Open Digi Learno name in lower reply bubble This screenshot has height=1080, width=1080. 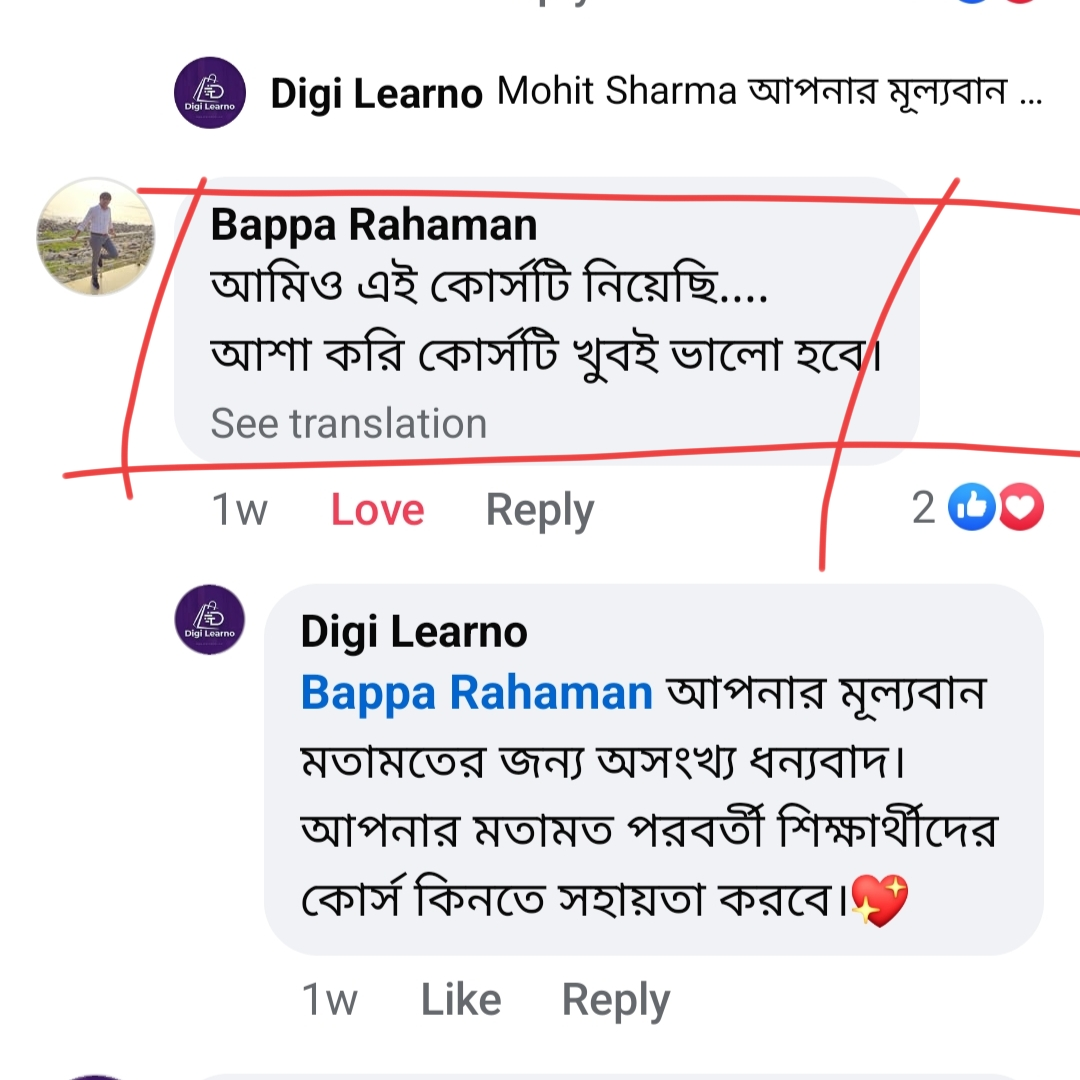pyautogui.click(x=414, y=632)
